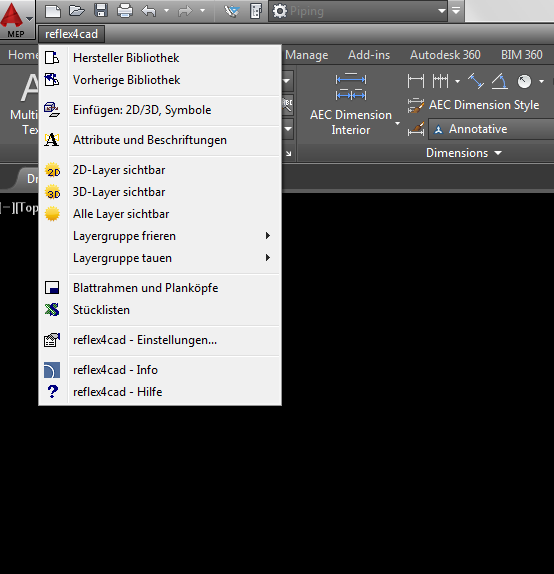Open Hersteller Bibliothek menu entry
Screen dimensions: 554x574
click(160, 58)
